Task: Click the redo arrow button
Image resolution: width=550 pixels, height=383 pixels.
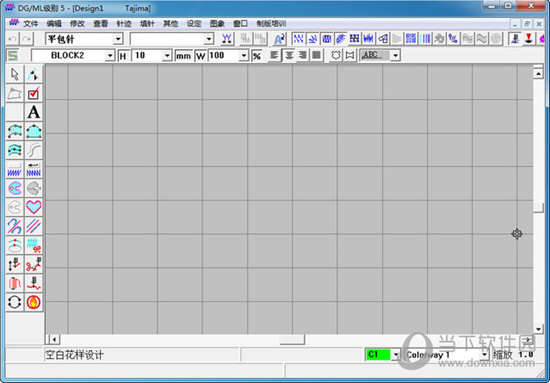Action: click(27, 39)
